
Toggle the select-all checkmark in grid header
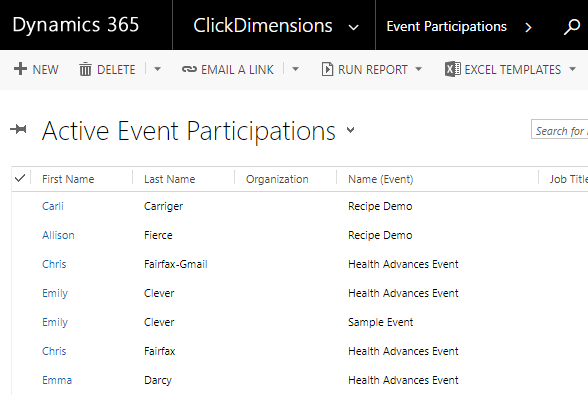20,178
